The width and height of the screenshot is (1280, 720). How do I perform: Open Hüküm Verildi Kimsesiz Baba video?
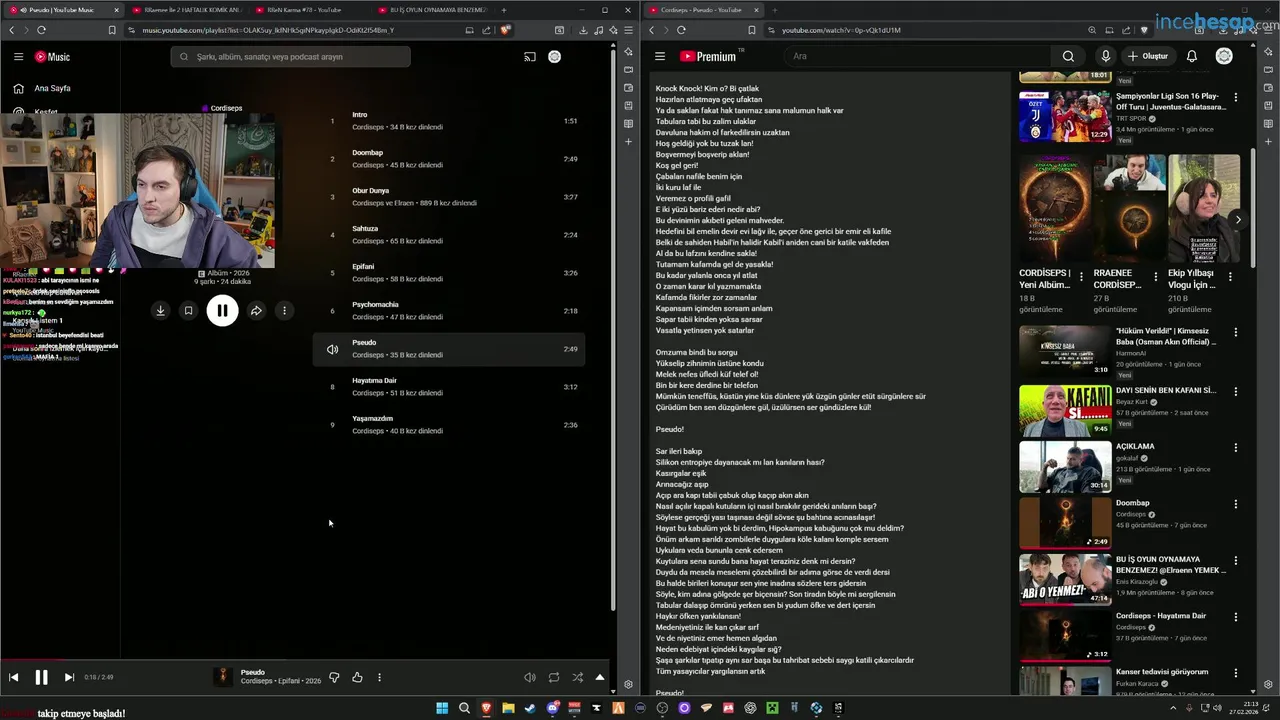pyautogui.click(x=1065, y=350)
